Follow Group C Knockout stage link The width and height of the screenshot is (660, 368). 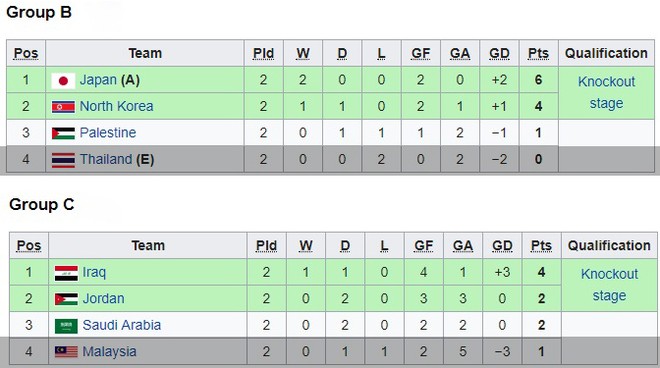click(609, 285)
